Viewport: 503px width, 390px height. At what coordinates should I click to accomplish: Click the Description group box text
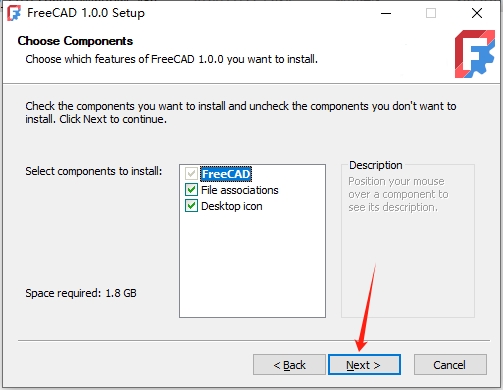coord(398,194)
